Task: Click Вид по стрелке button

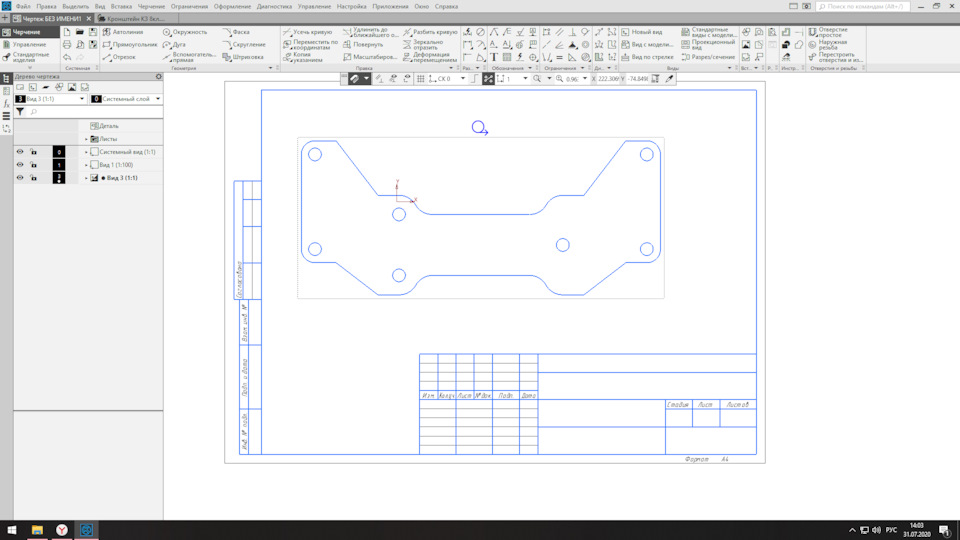Action: [x=647, y=57]
